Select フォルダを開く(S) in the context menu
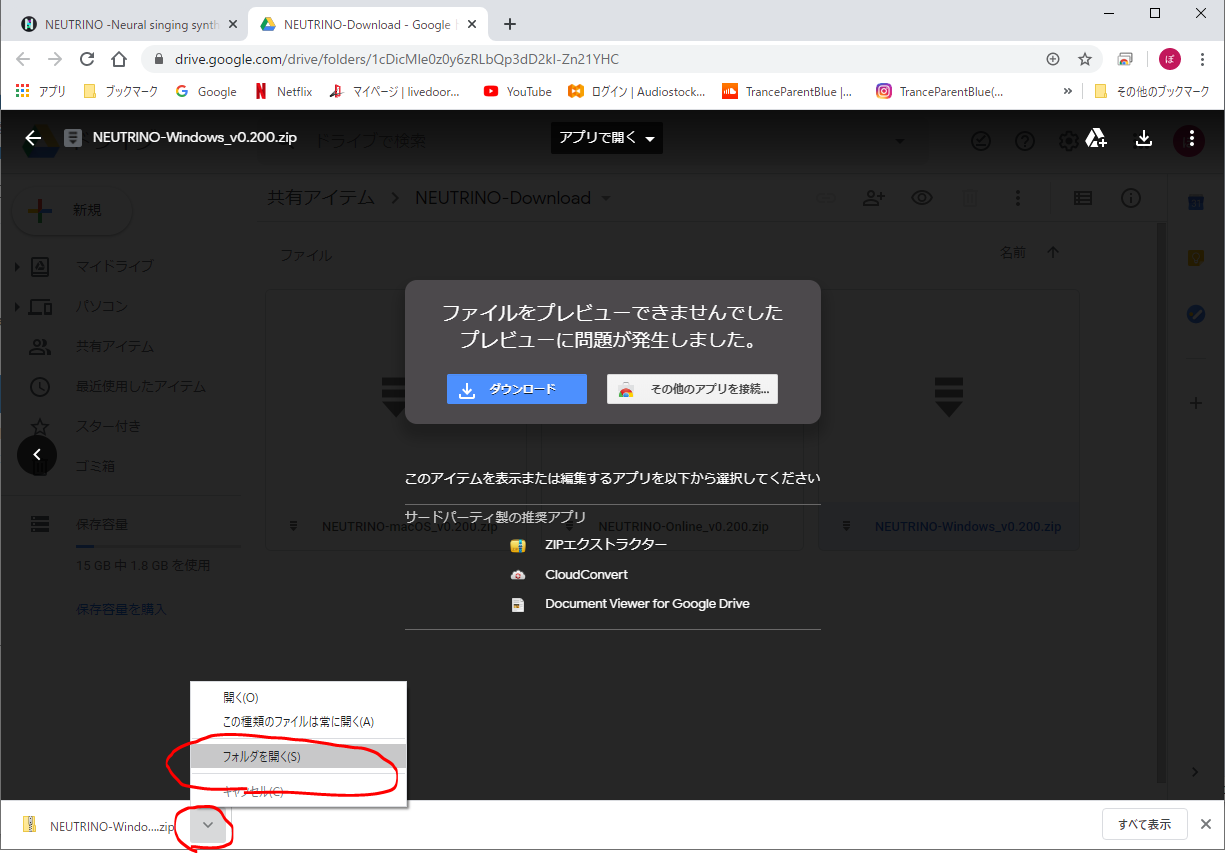 [298, 757]
